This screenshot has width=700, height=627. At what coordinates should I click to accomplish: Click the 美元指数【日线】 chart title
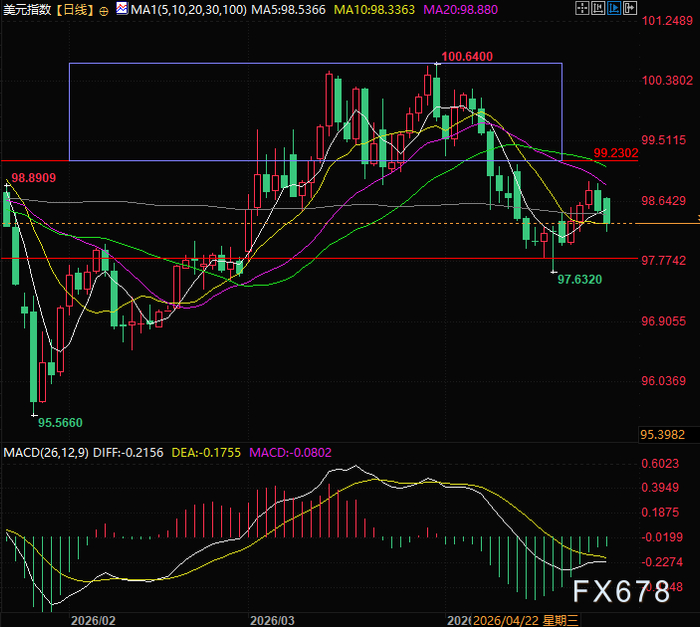(49, 10)
